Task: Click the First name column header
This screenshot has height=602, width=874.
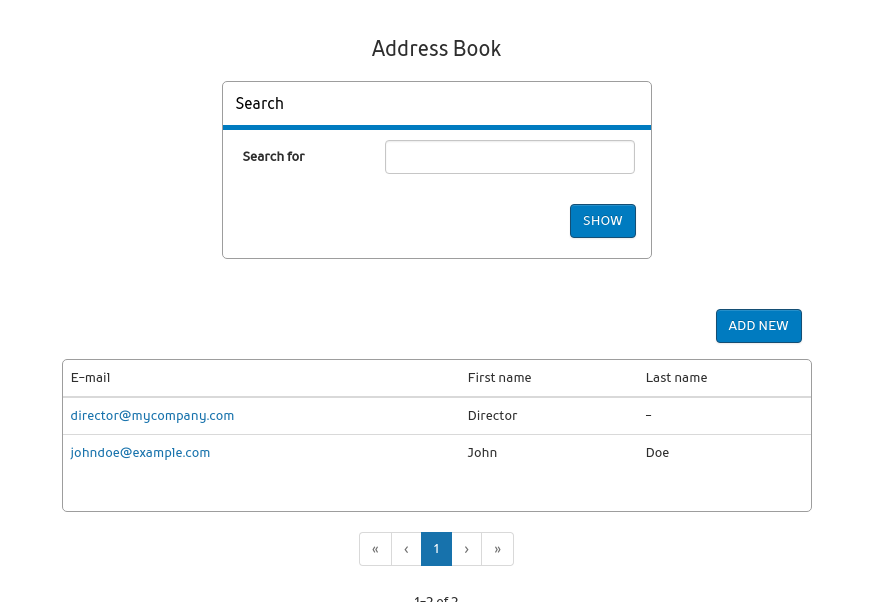Action: (499, 378)
